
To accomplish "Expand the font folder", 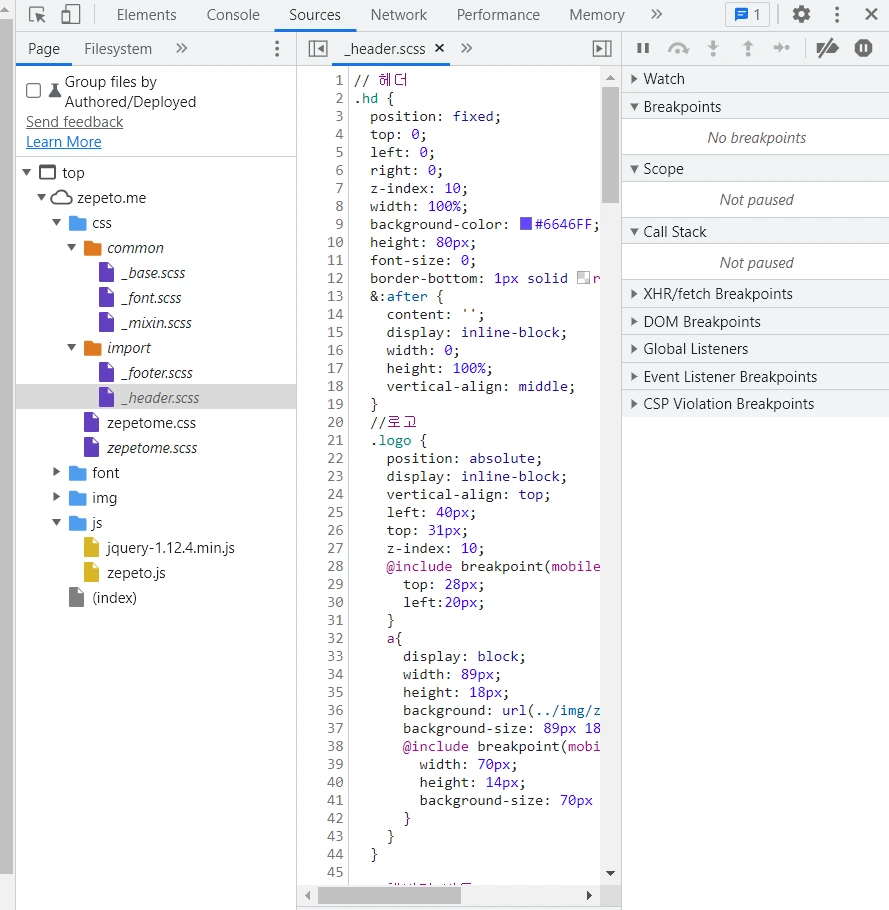I will click(57, 472).
